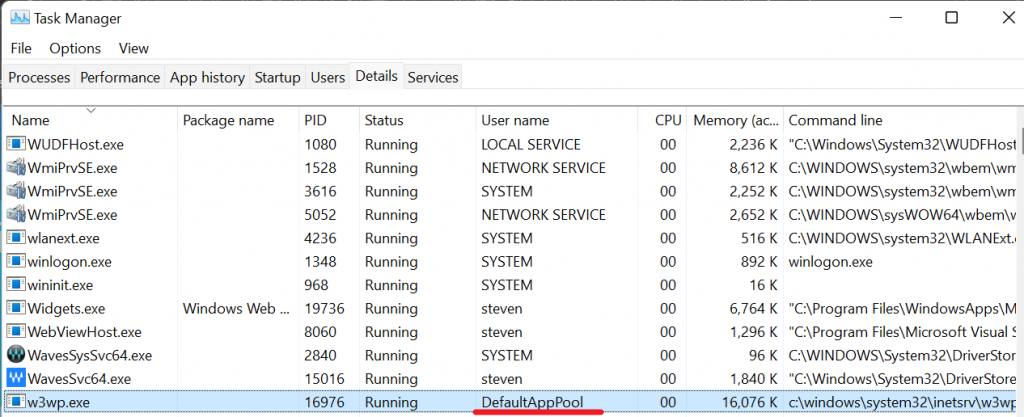Select the wlanext.exe process name
Screen dimensions: 1024x417
click(x=63, y=238)
